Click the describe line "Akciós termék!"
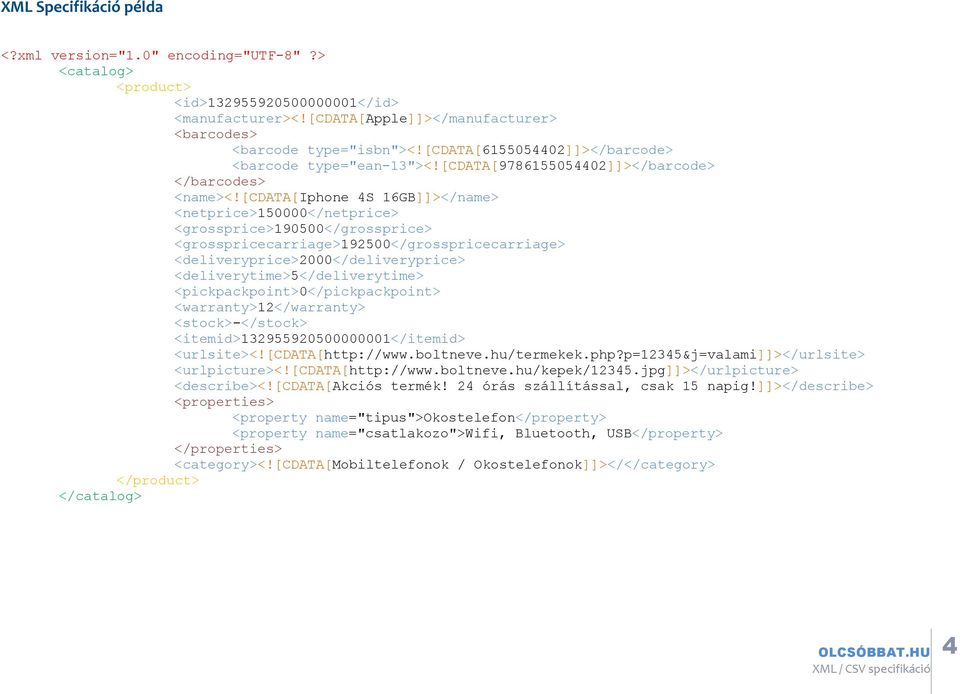The height and width of the screenshot is (694, 960). [x=523, y=387]
